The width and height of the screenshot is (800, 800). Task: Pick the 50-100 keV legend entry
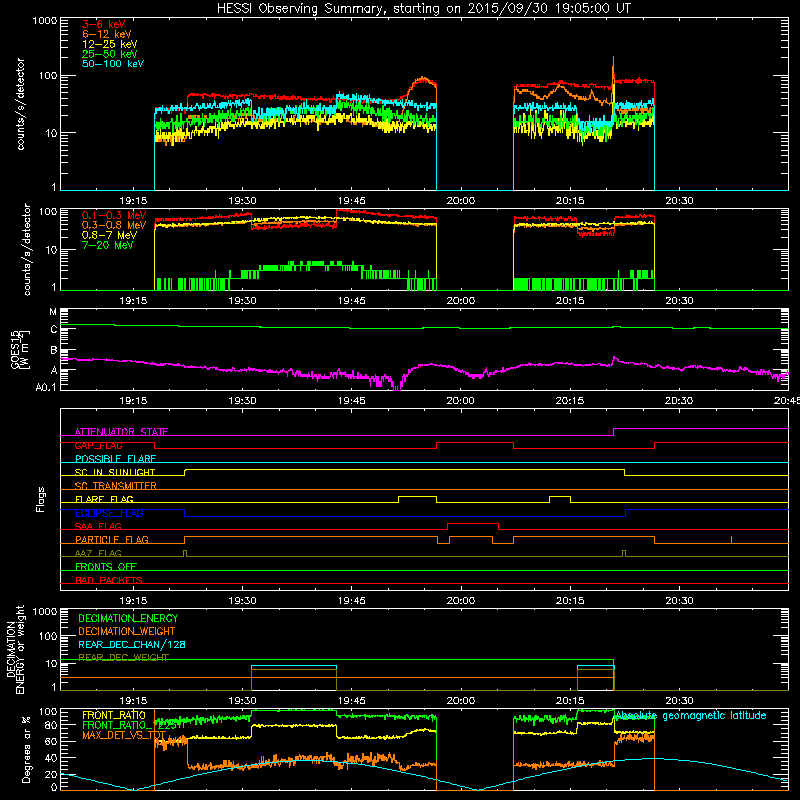click(113, 64)
